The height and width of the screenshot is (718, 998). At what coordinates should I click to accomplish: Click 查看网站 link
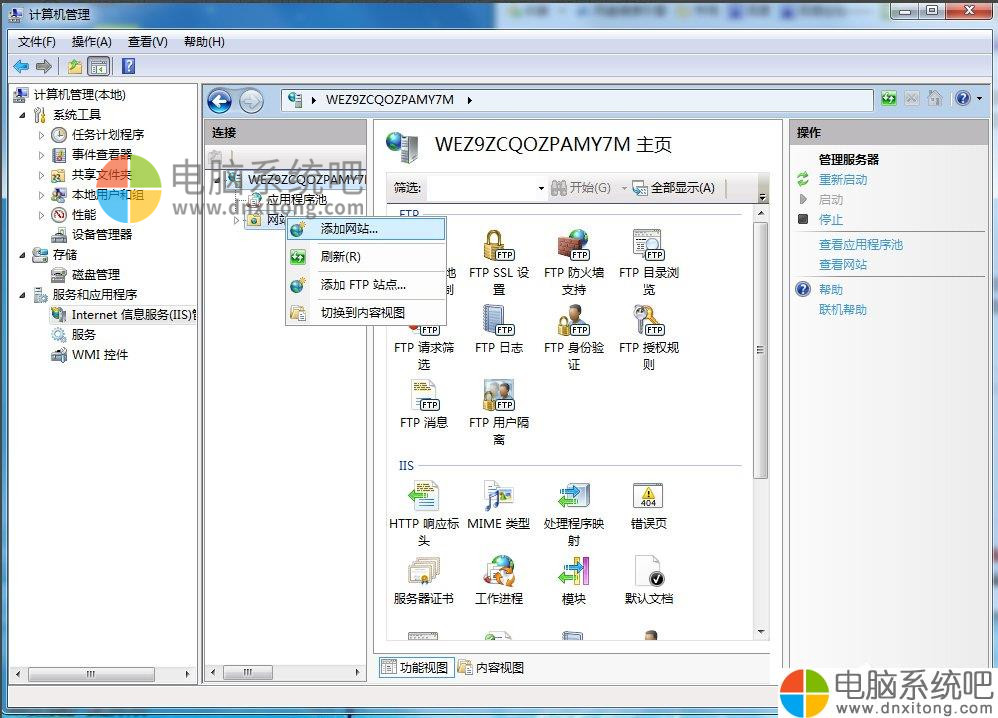point(843,264)
